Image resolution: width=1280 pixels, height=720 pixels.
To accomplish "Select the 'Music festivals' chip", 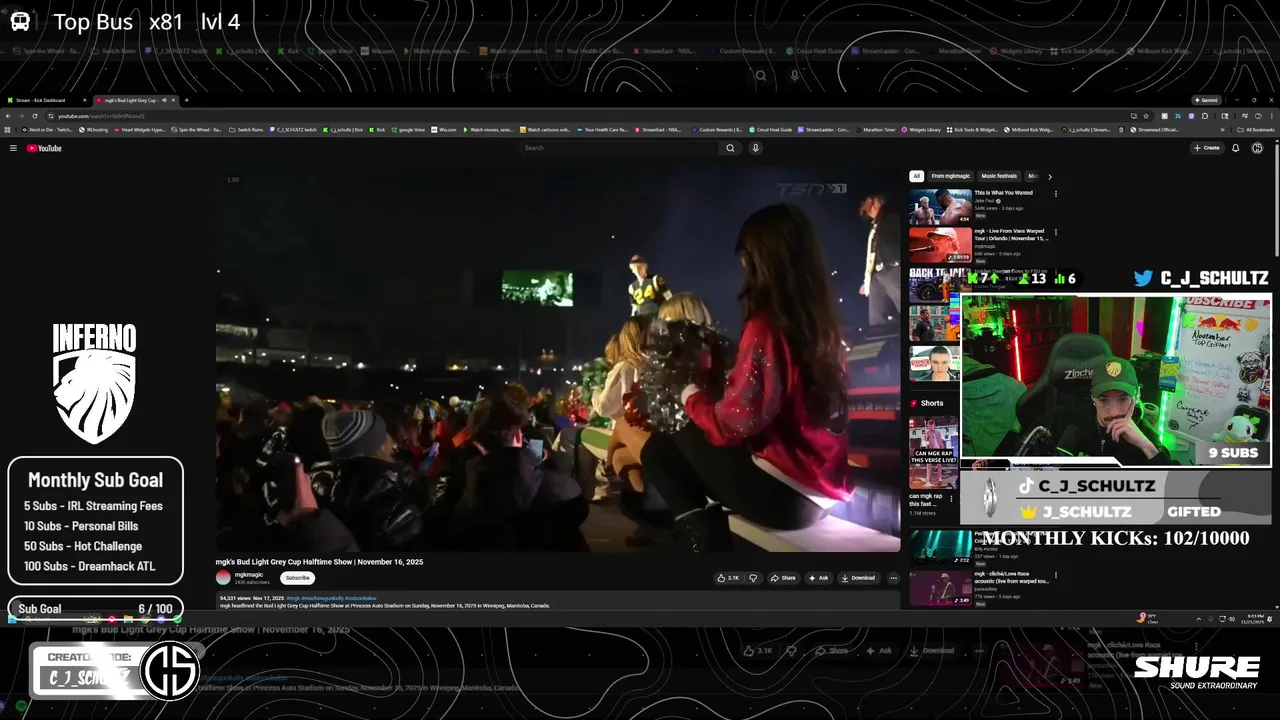I will coord(998,176).
